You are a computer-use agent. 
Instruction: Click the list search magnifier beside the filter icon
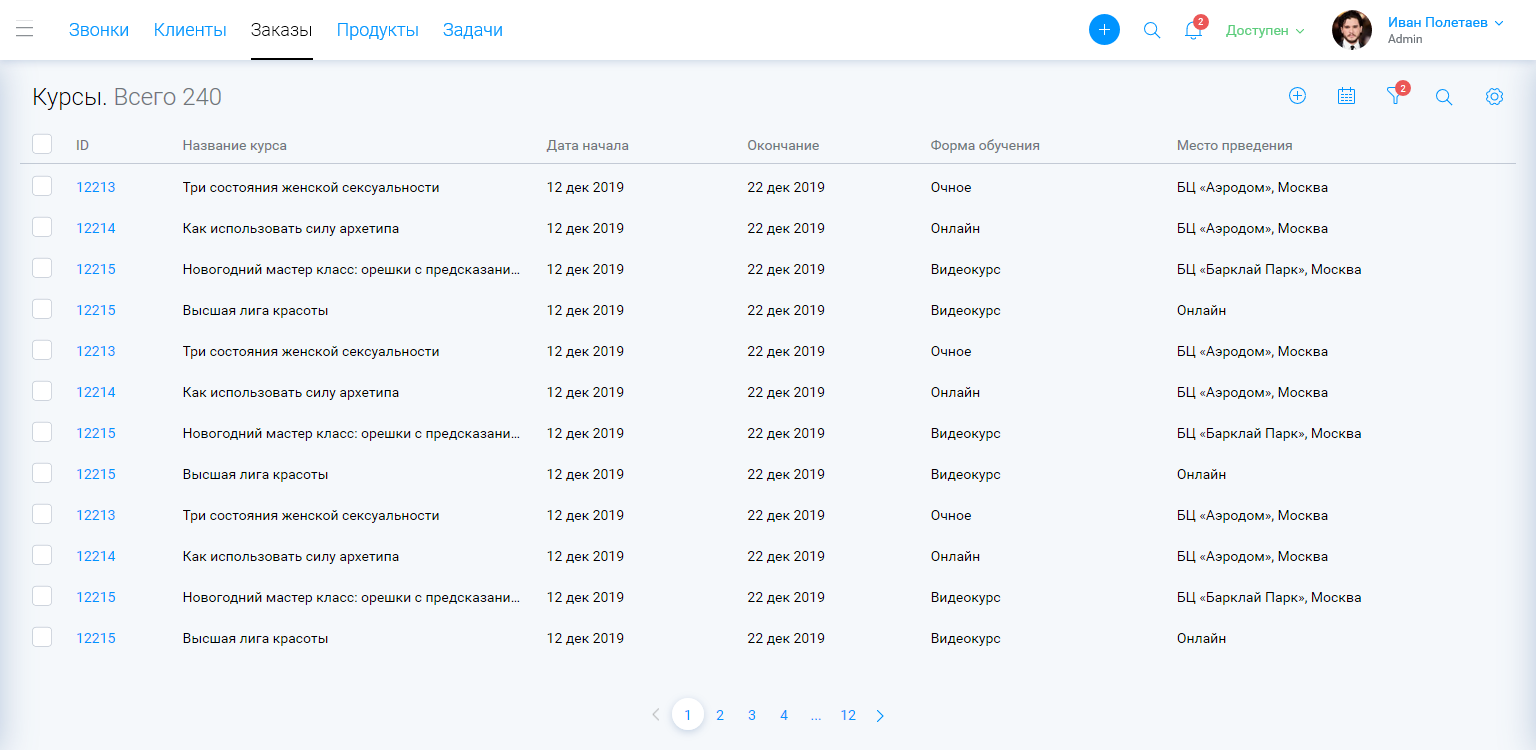tap(1444, 97)
